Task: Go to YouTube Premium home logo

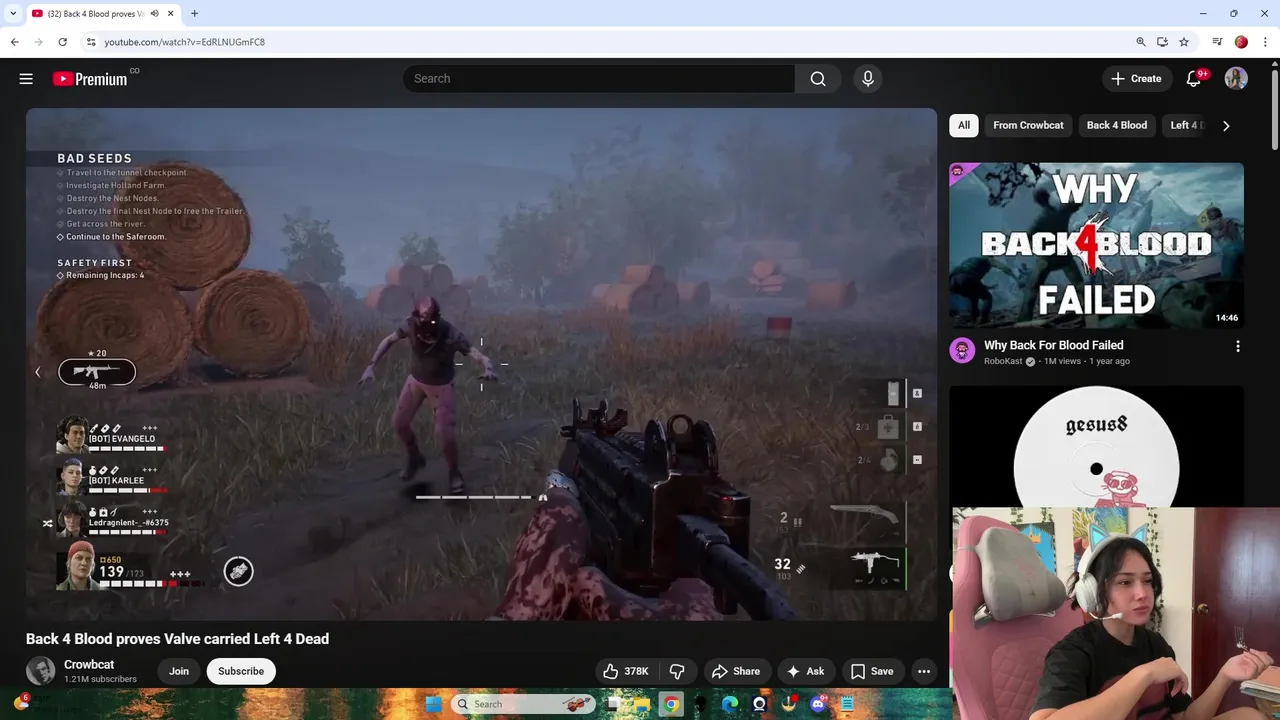Action: click(90, 79)
